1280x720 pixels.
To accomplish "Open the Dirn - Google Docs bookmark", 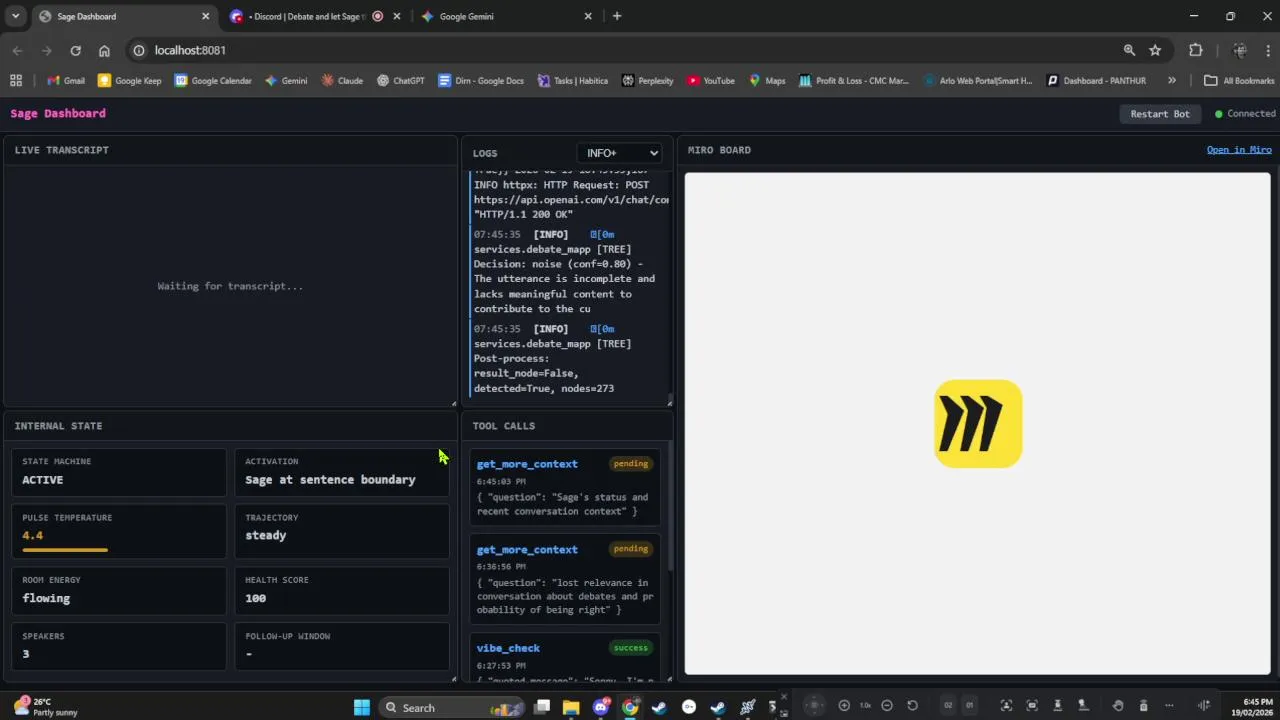I will (x=481, y=81).
